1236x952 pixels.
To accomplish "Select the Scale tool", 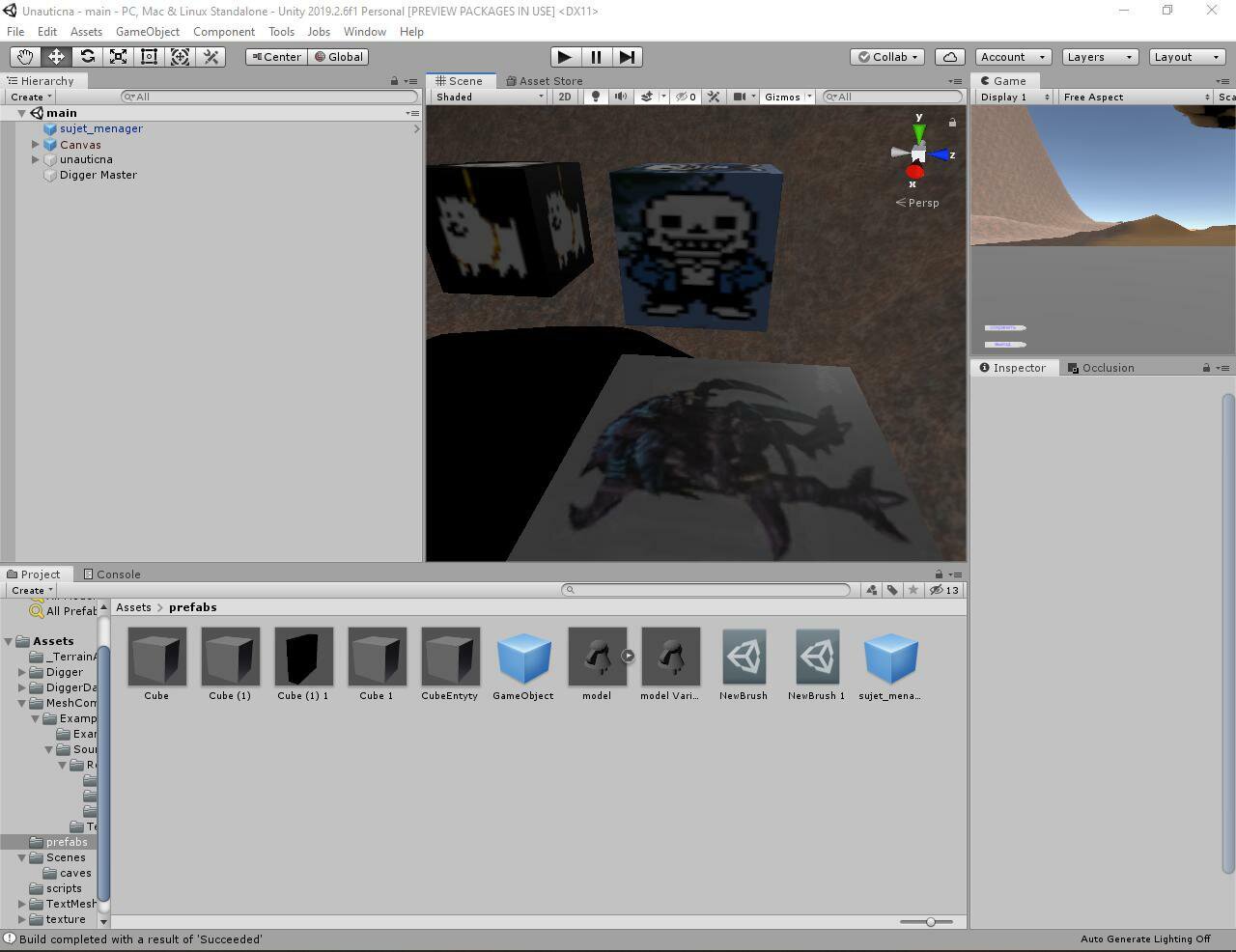I will tap(118, 57).
